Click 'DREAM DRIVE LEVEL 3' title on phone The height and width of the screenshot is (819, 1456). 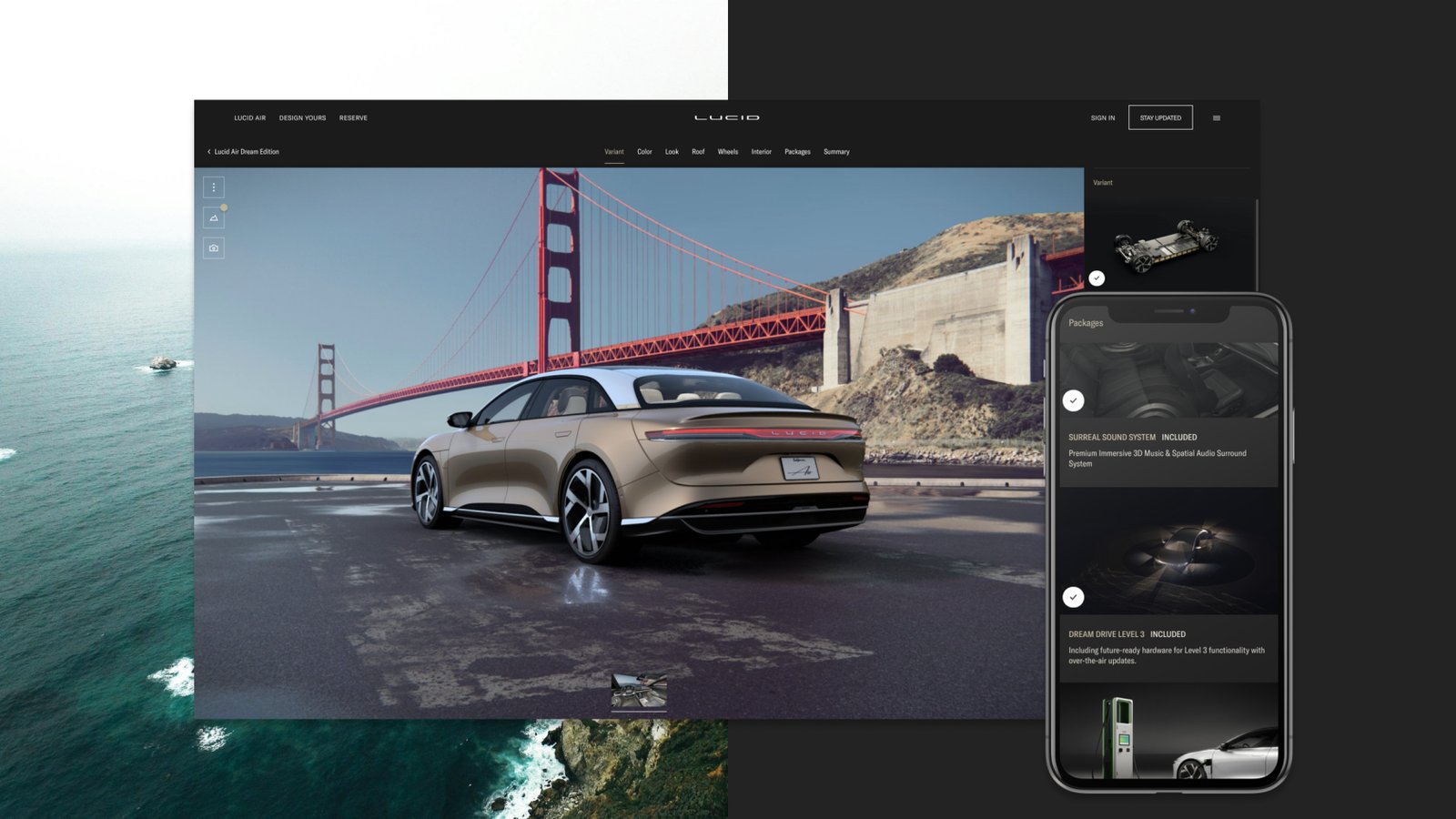1107,634
